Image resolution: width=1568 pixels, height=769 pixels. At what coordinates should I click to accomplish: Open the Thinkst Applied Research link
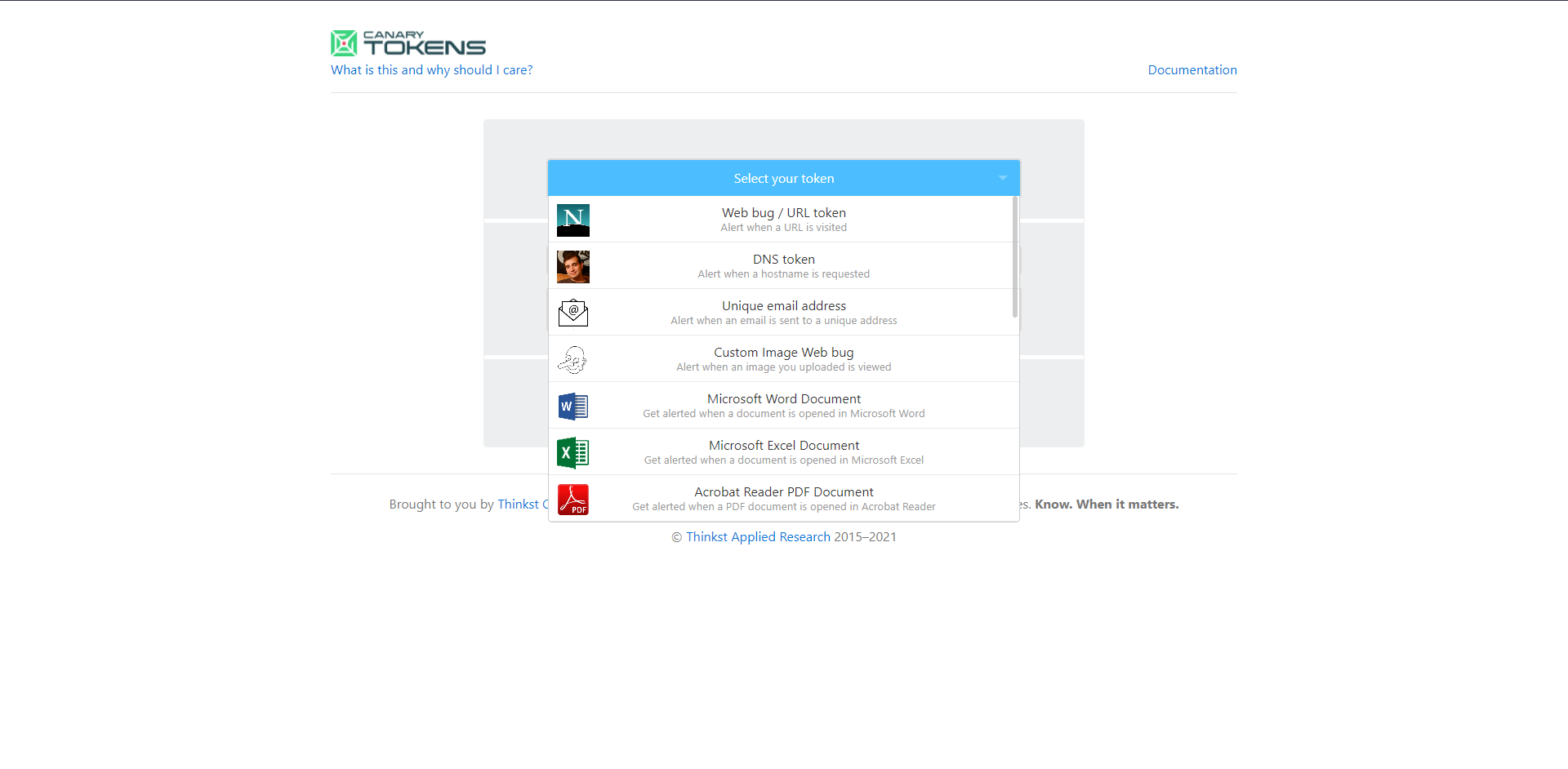tap(758, 537)
